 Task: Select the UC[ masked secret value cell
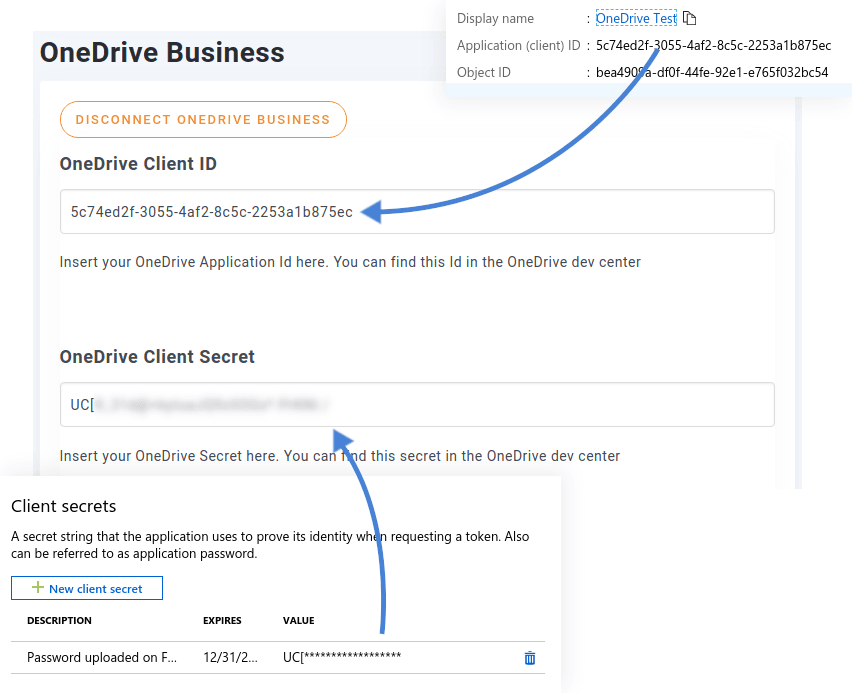tap(342, 657)
